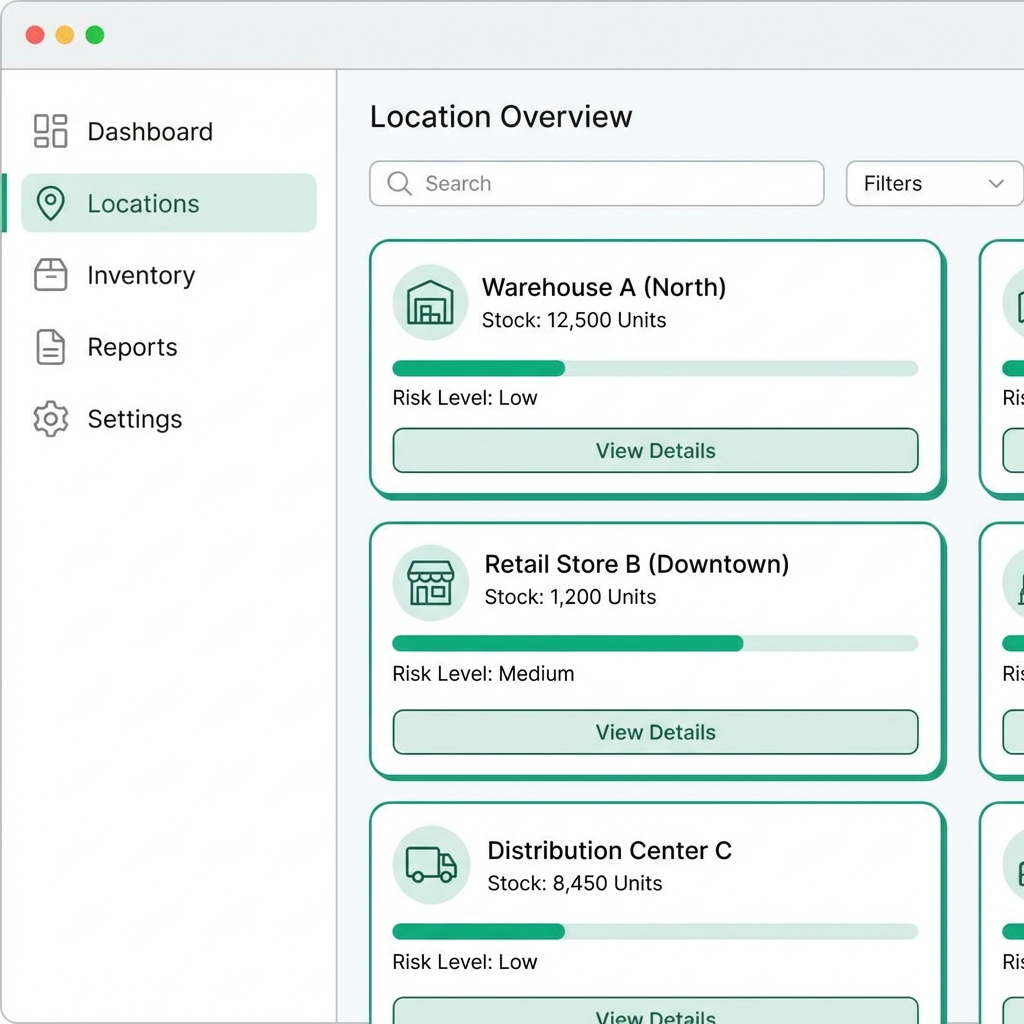
Task: Focus the Search input field
Action: pyautogui.click(x=610, y=184)
